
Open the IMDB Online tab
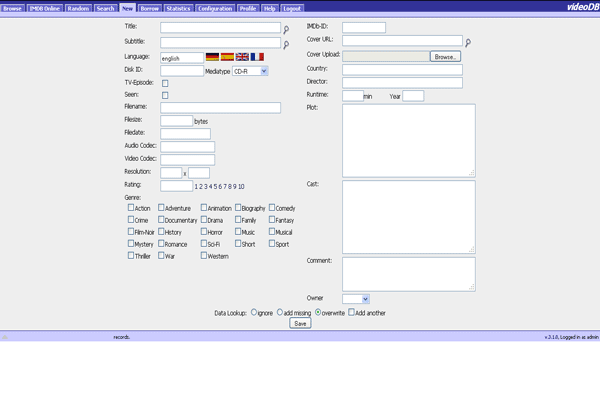point(45,8)
